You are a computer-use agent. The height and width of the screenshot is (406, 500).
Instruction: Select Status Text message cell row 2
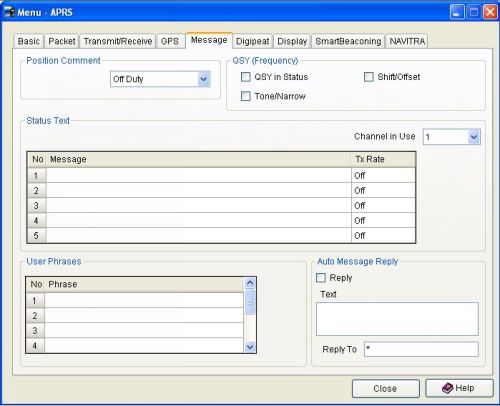(199, 190)
